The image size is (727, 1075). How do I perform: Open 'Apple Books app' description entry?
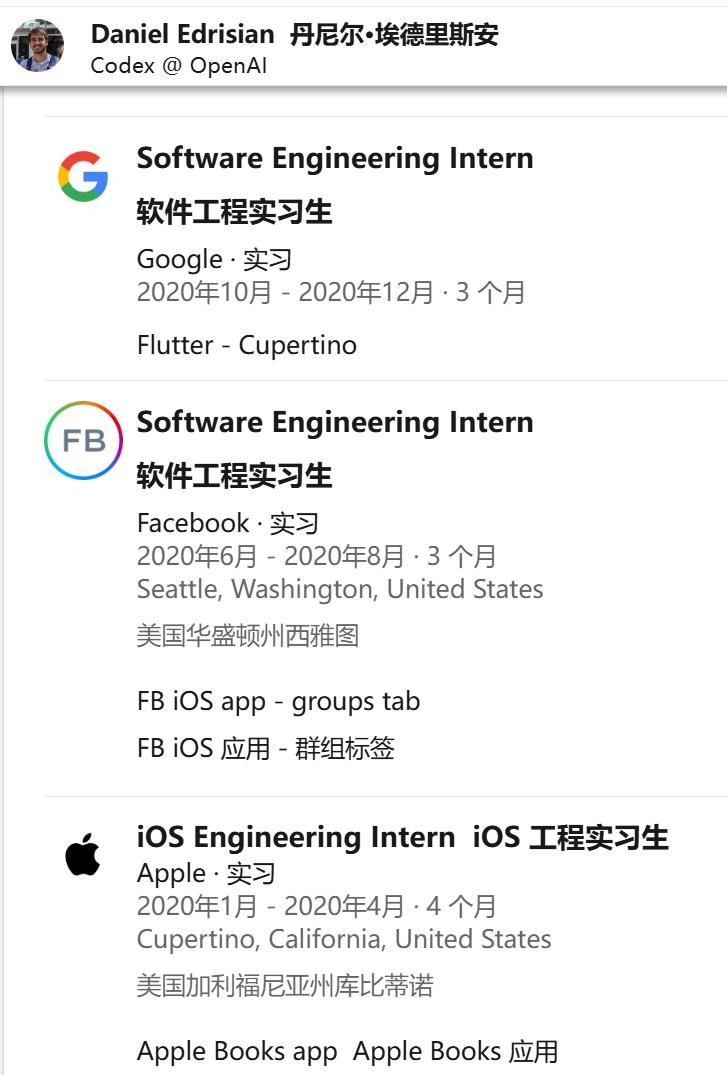[x=236, y=1051]
